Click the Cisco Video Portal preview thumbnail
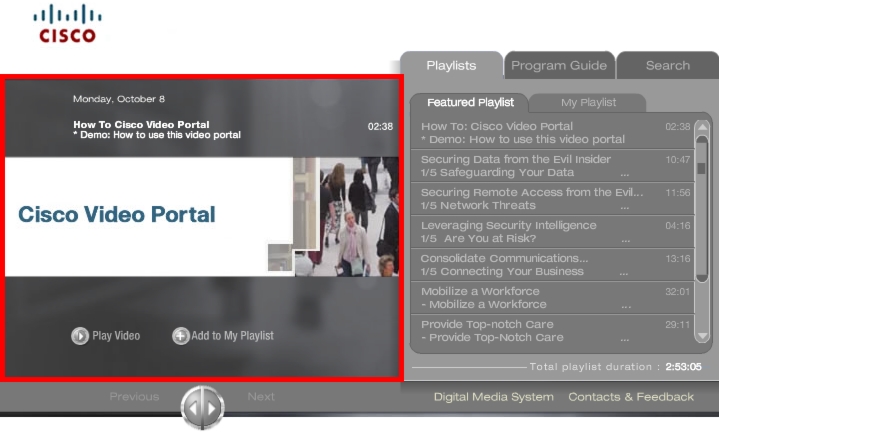 (x=202, y=217)
